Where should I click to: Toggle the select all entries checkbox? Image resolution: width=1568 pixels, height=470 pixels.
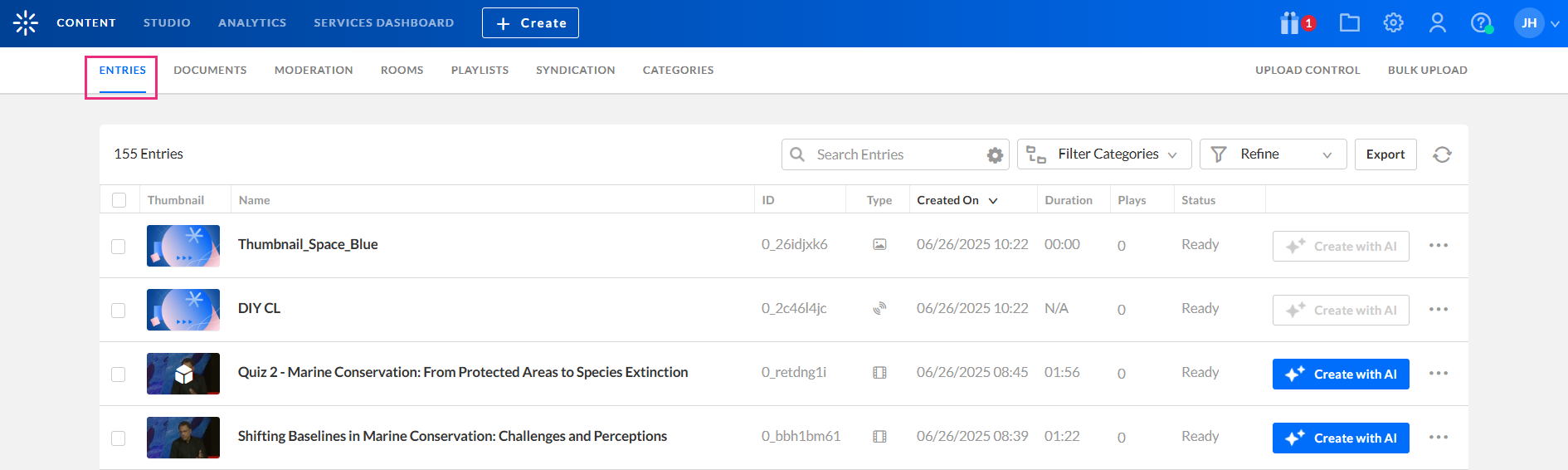click(119, 200)
